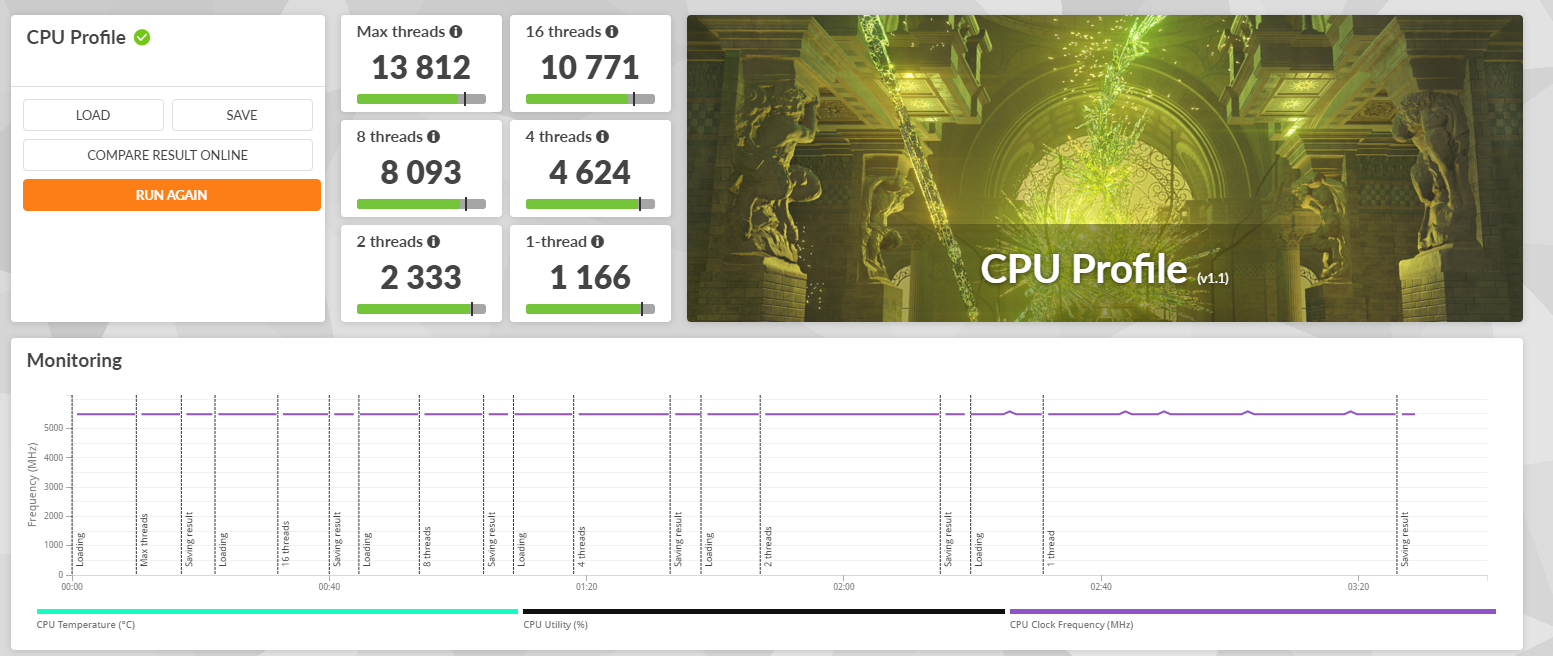Click the 16 threads score bar
Screen dimensions: 1553x656
point(590,99)
